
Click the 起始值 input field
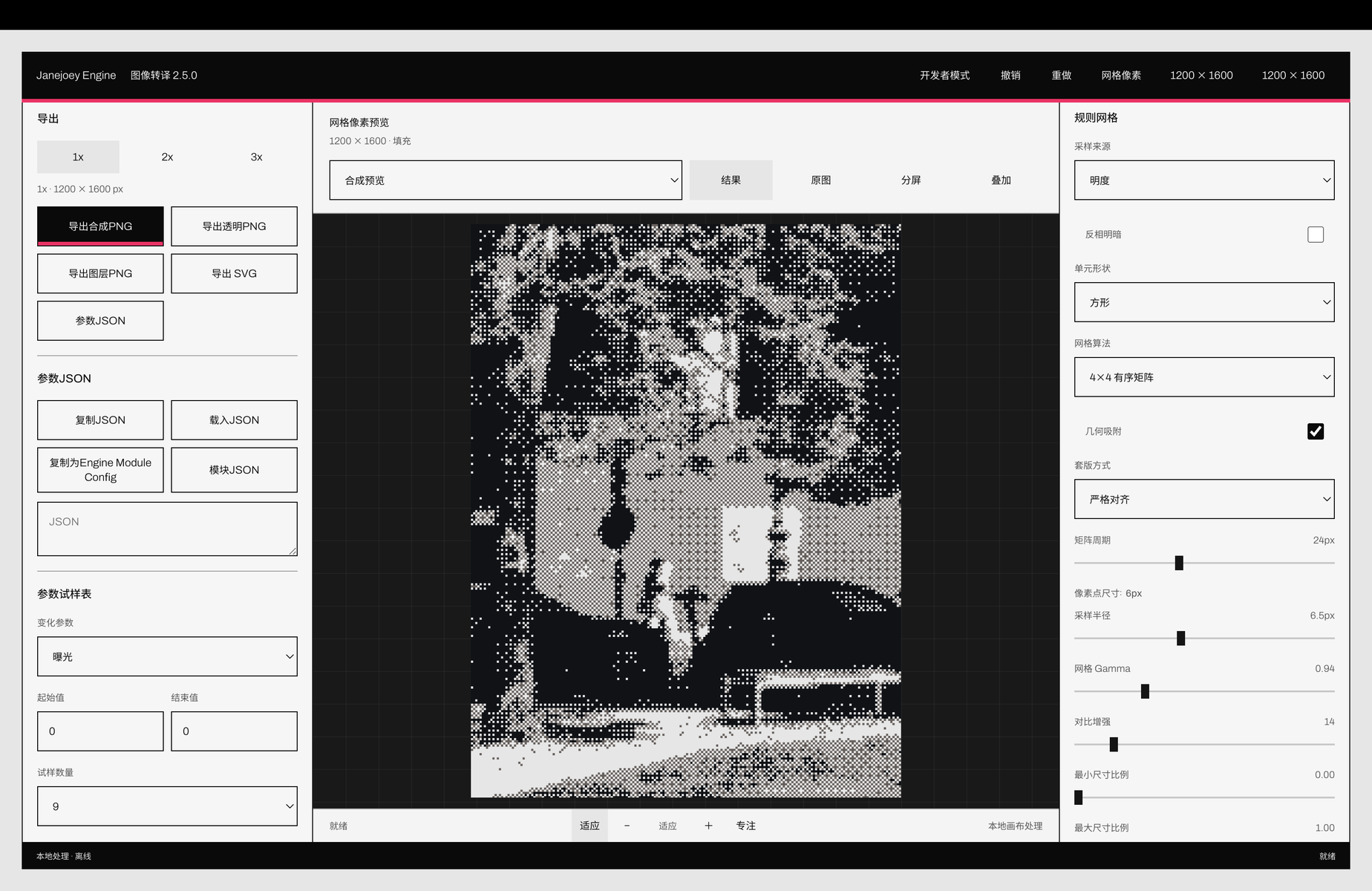point(100,731)
